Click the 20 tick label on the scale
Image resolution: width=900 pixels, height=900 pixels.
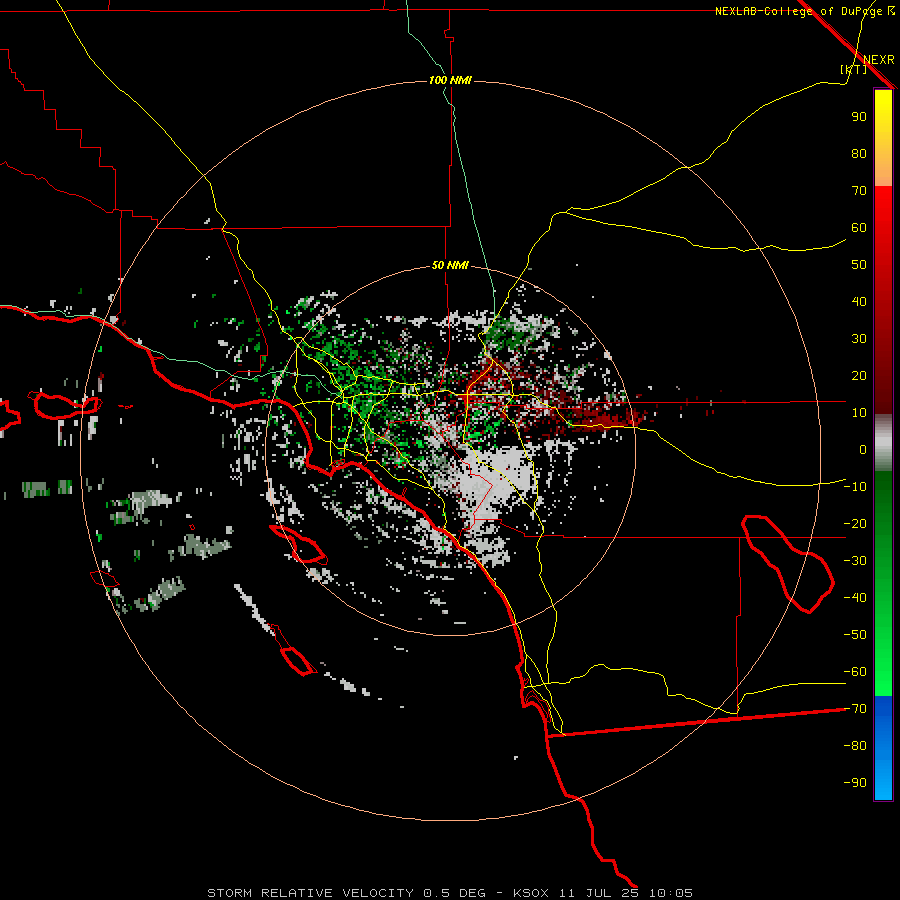(859, 375)
